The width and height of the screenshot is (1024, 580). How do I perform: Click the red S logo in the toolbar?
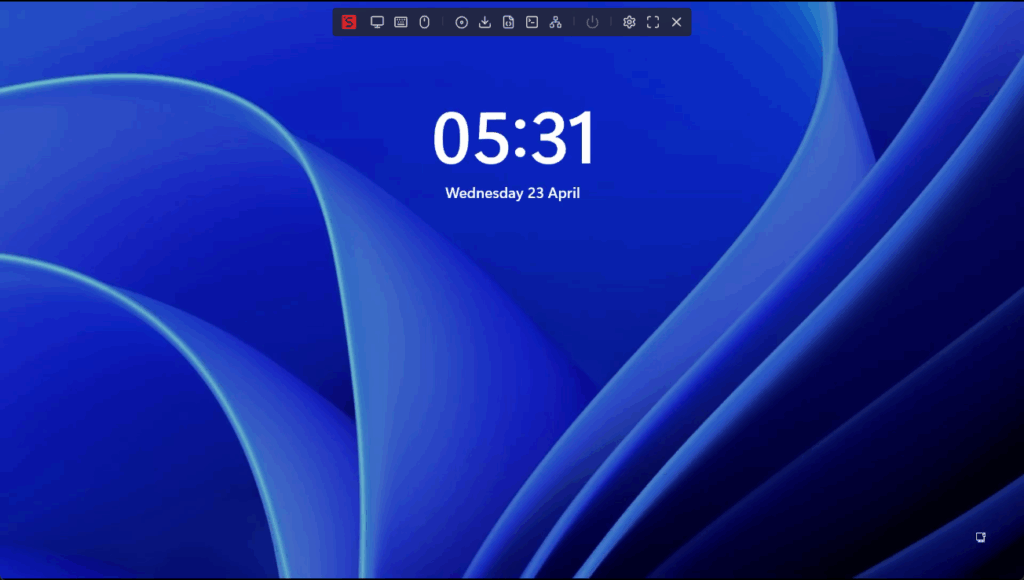(349, 22)
